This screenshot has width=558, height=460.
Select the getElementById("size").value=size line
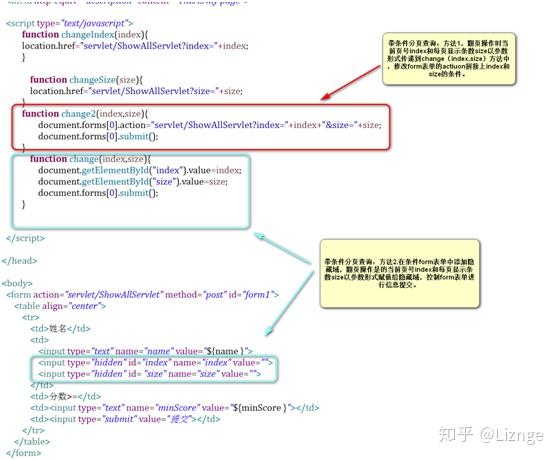point(133,182)
